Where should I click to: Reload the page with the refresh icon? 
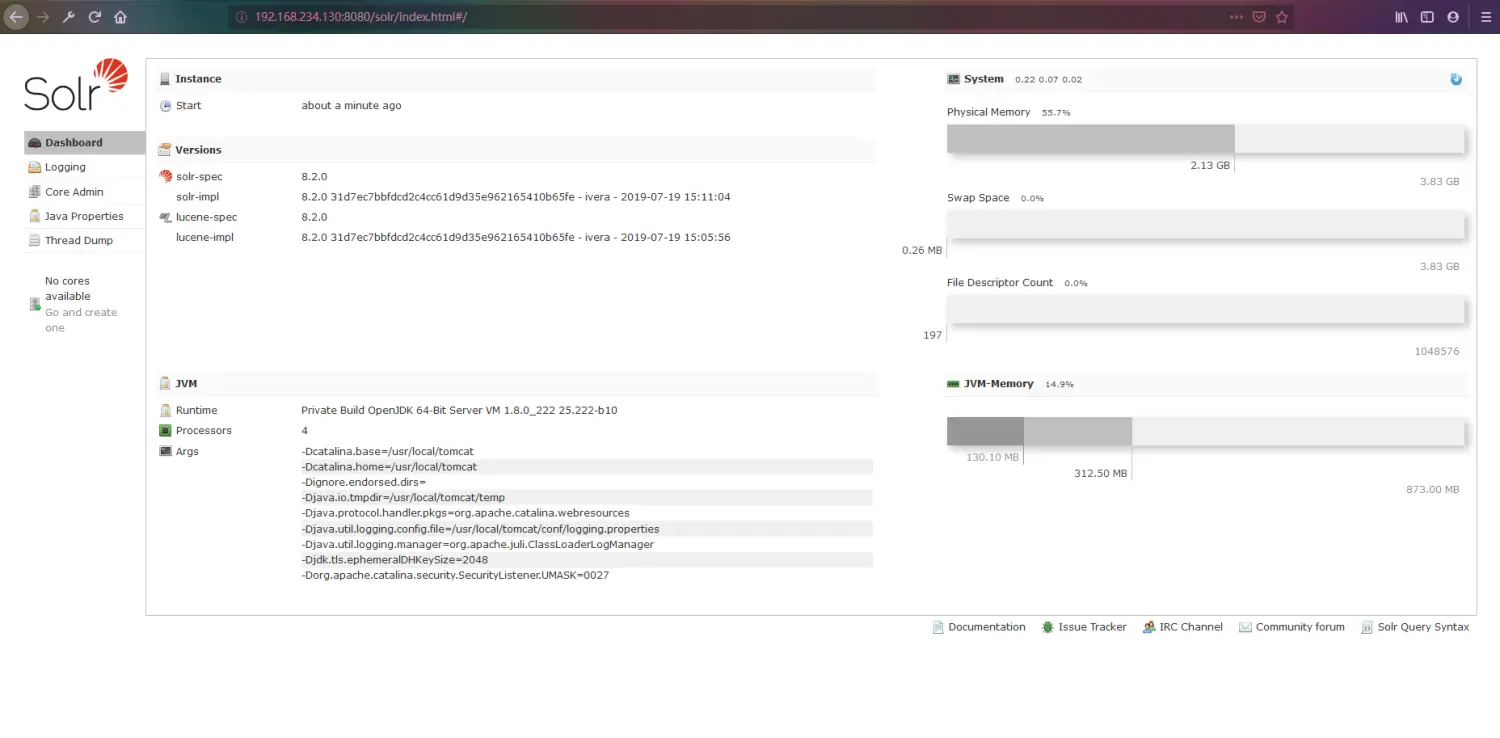(93, 16)
